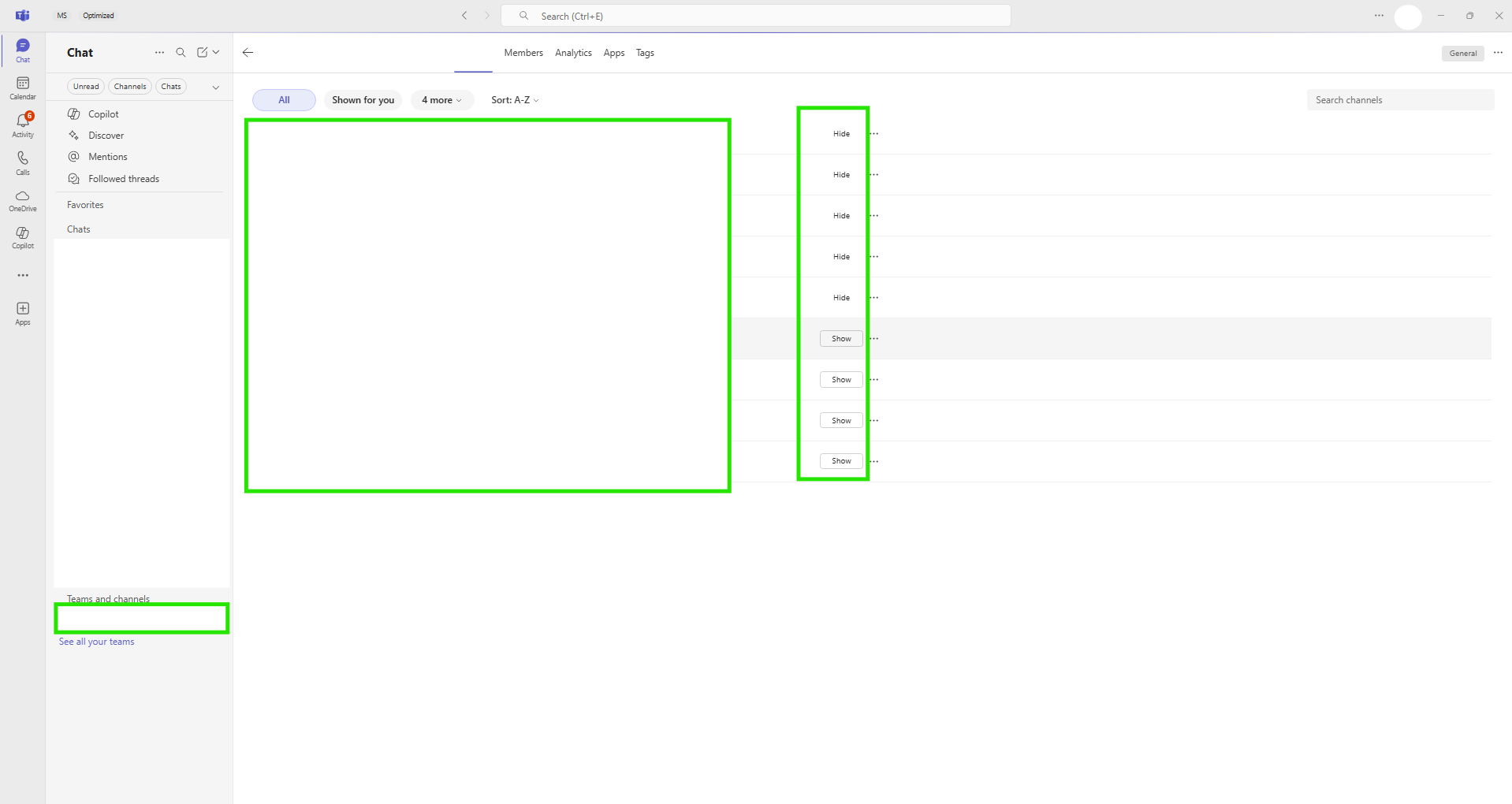Open the Sort: A-Z dropdown

click(x=515, y=100)
